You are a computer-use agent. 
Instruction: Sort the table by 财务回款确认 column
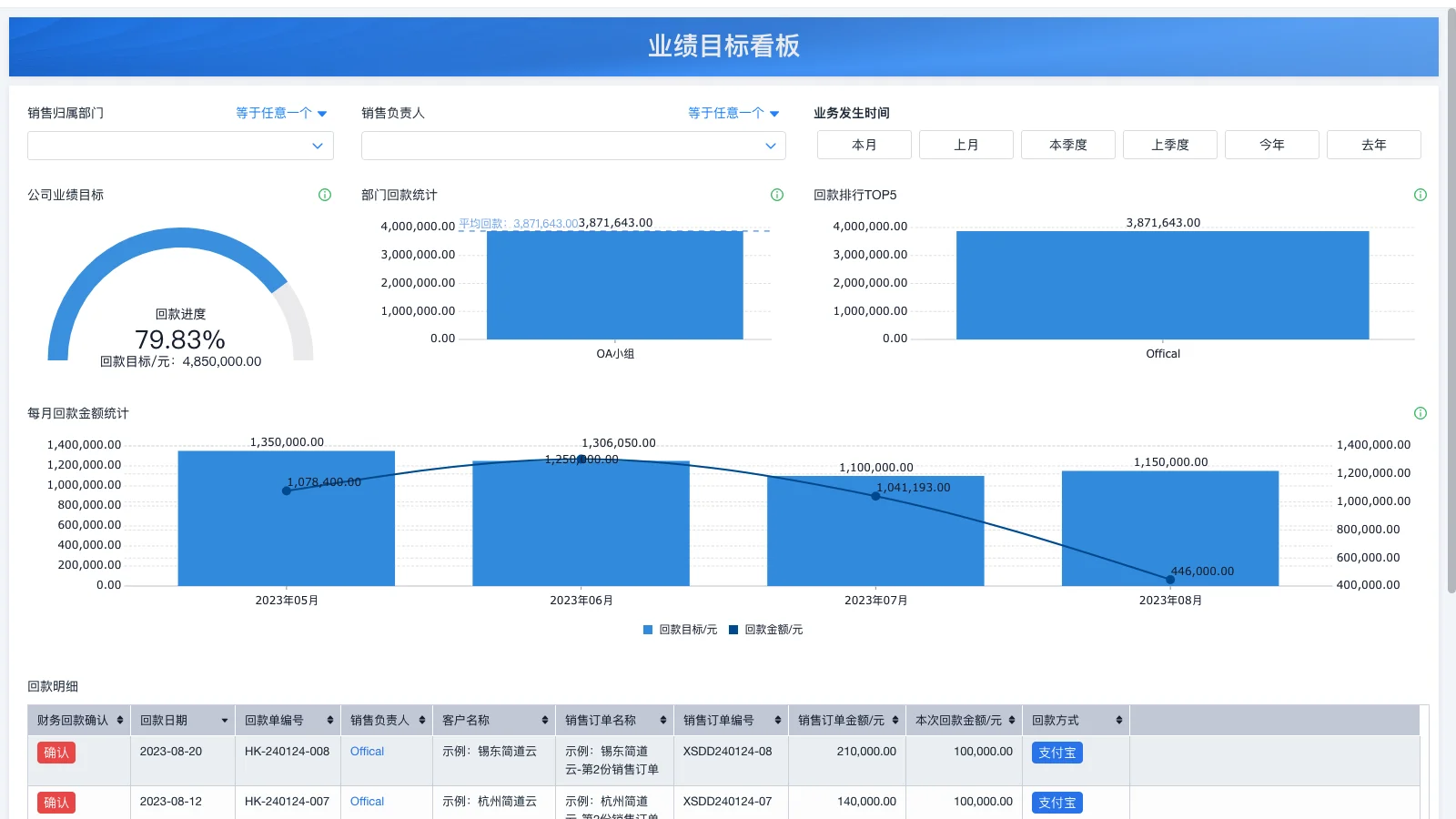120,719
